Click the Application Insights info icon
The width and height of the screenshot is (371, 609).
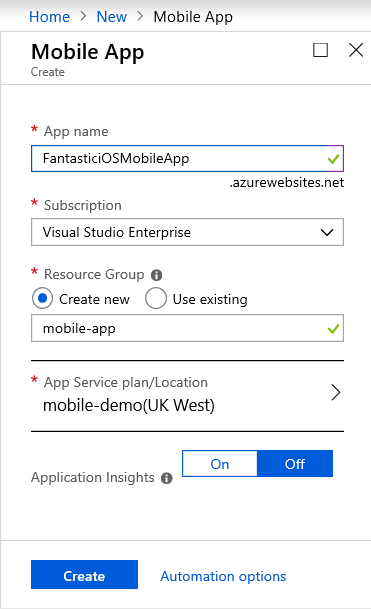(x=167, y=478)
